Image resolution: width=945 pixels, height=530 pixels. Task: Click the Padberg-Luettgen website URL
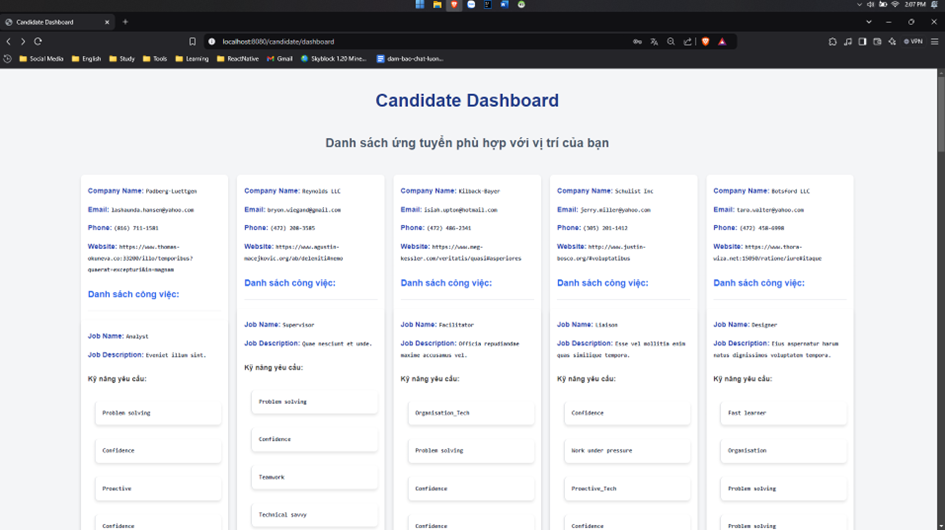click(x=140, y=258)
